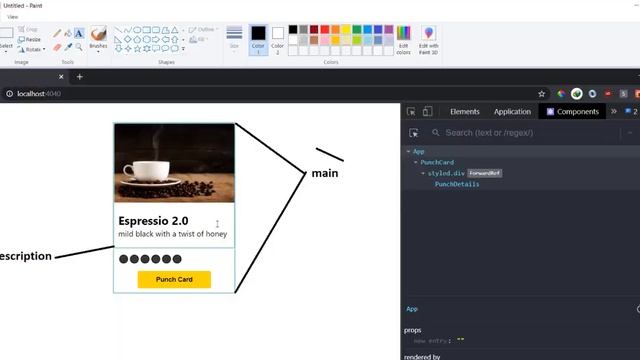
Task: Switch to the Elements tab in DevTools
Action: click(x=464, y=111)
